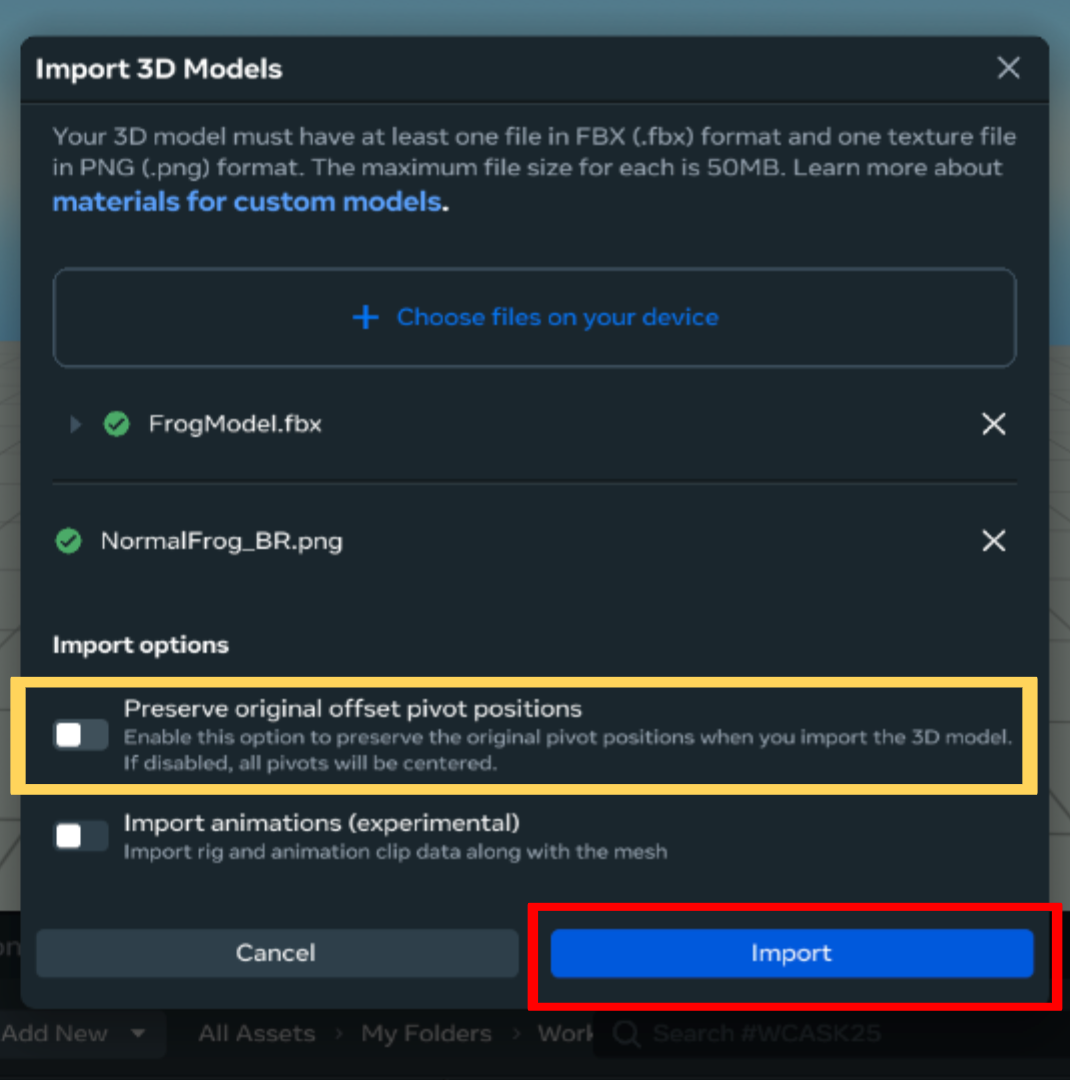
Task: Click the search magnifier icon
Action: pyautogui.click(x=627, y=1034)
